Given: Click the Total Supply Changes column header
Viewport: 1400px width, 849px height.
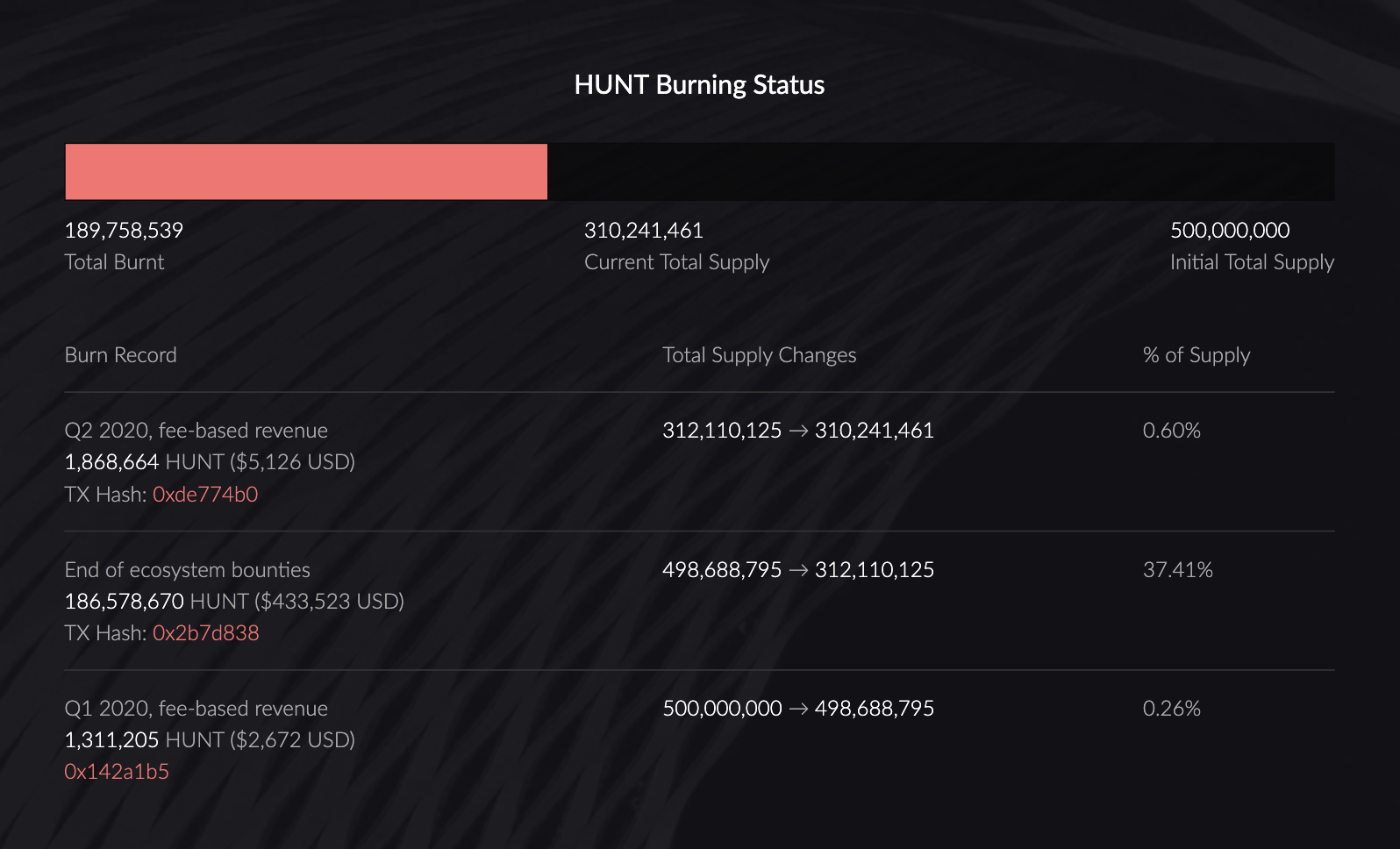Looking at the screenshot, I should [x=759, y=355].
